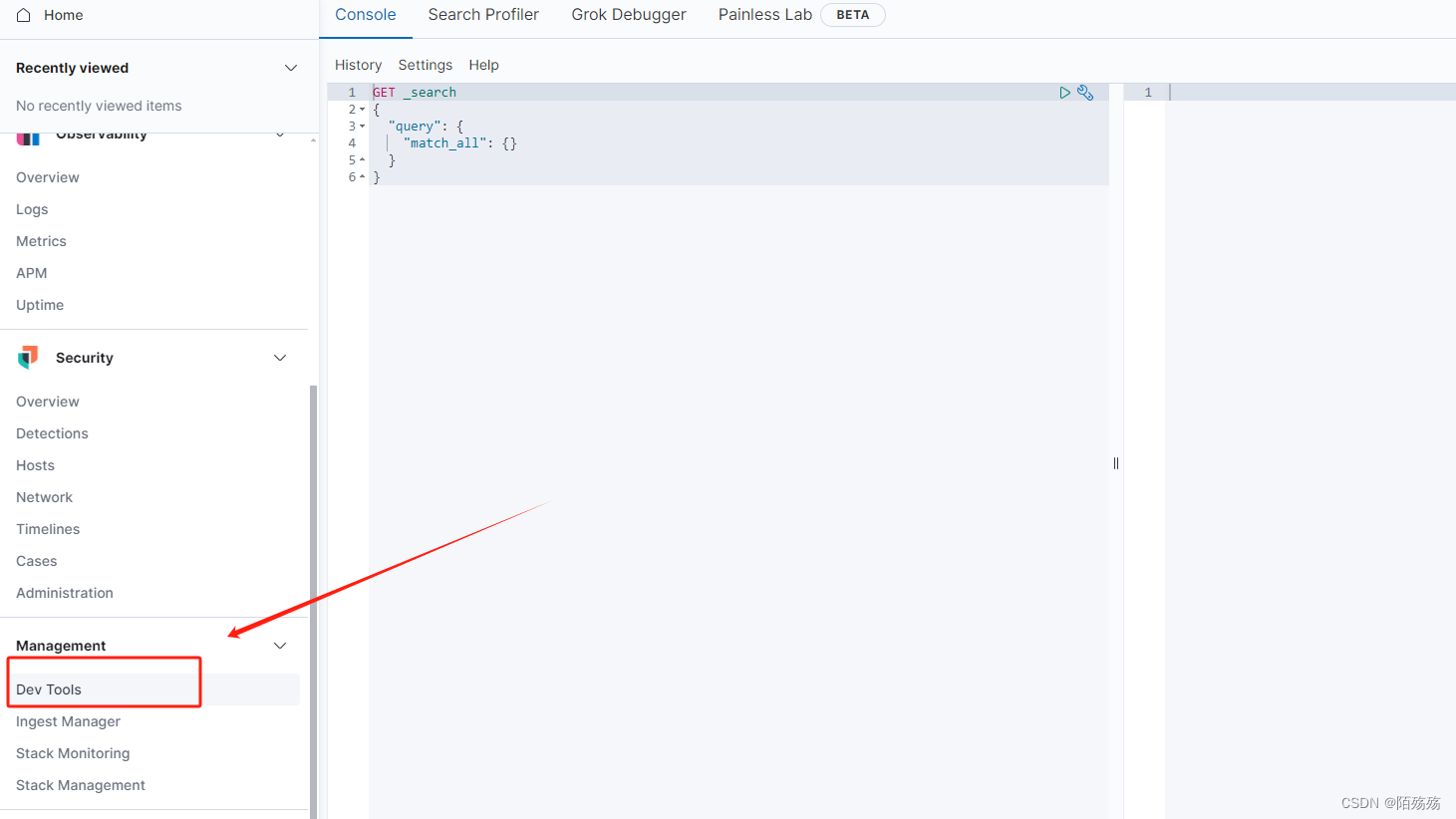Screen dimensions: 1456x819
Task: Open Security Overview link
Action: coord(48,402)
